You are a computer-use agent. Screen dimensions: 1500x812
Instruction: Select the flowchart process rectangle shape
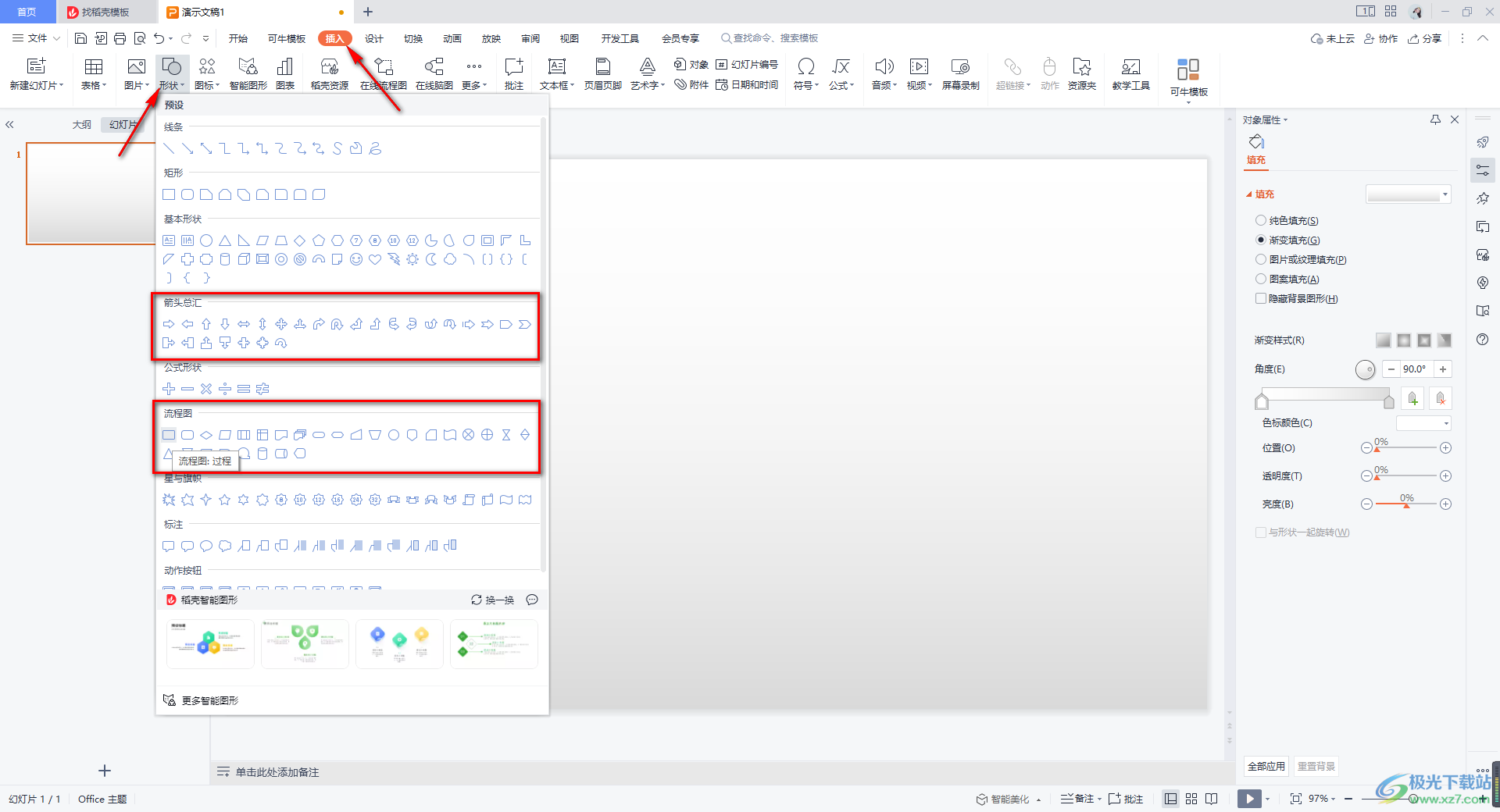click(169, 435)
